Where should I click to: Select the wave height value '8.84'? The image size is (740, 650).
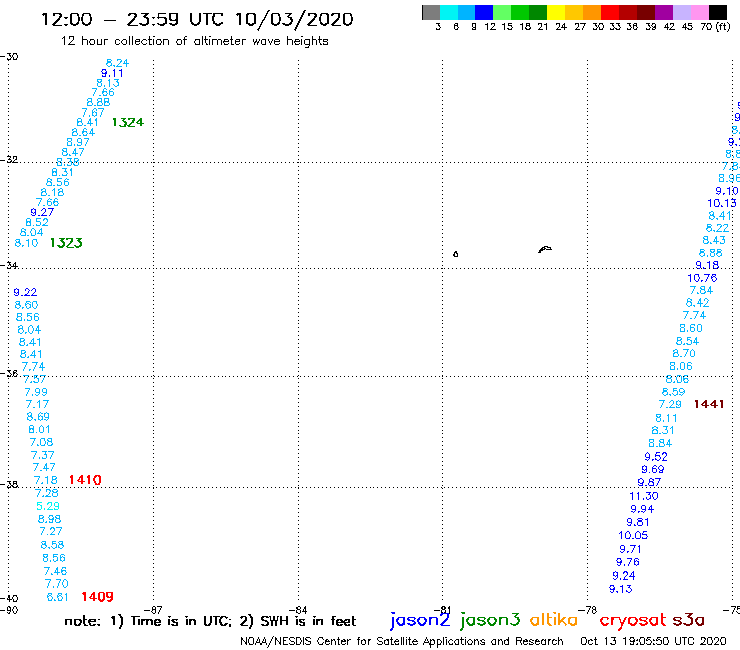(660, 443)
